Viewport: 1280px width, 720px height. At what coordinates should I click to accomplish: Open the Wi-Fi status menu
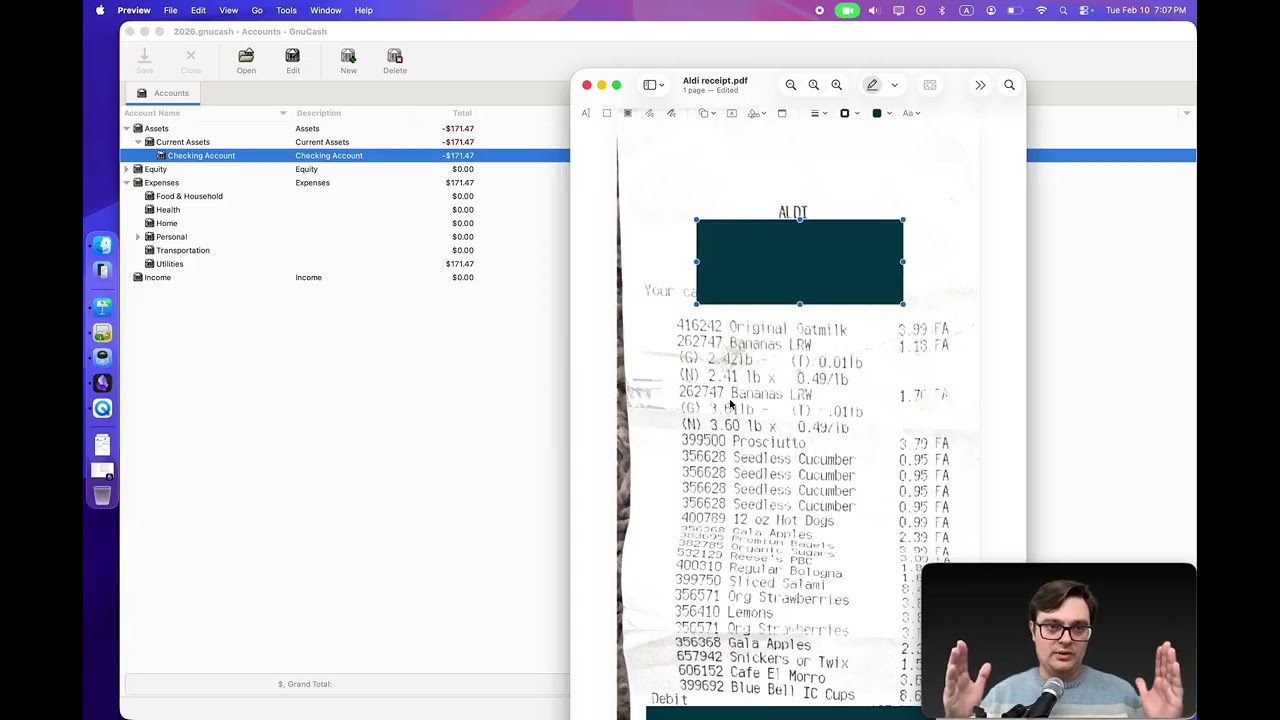click(x=1041, y=10)
